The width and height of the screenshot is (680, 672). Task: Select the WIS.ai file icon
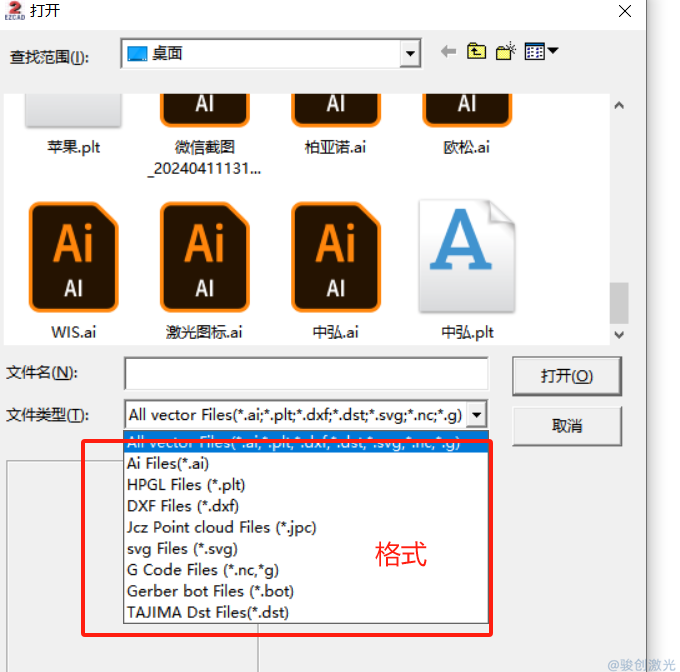point(73,257)
